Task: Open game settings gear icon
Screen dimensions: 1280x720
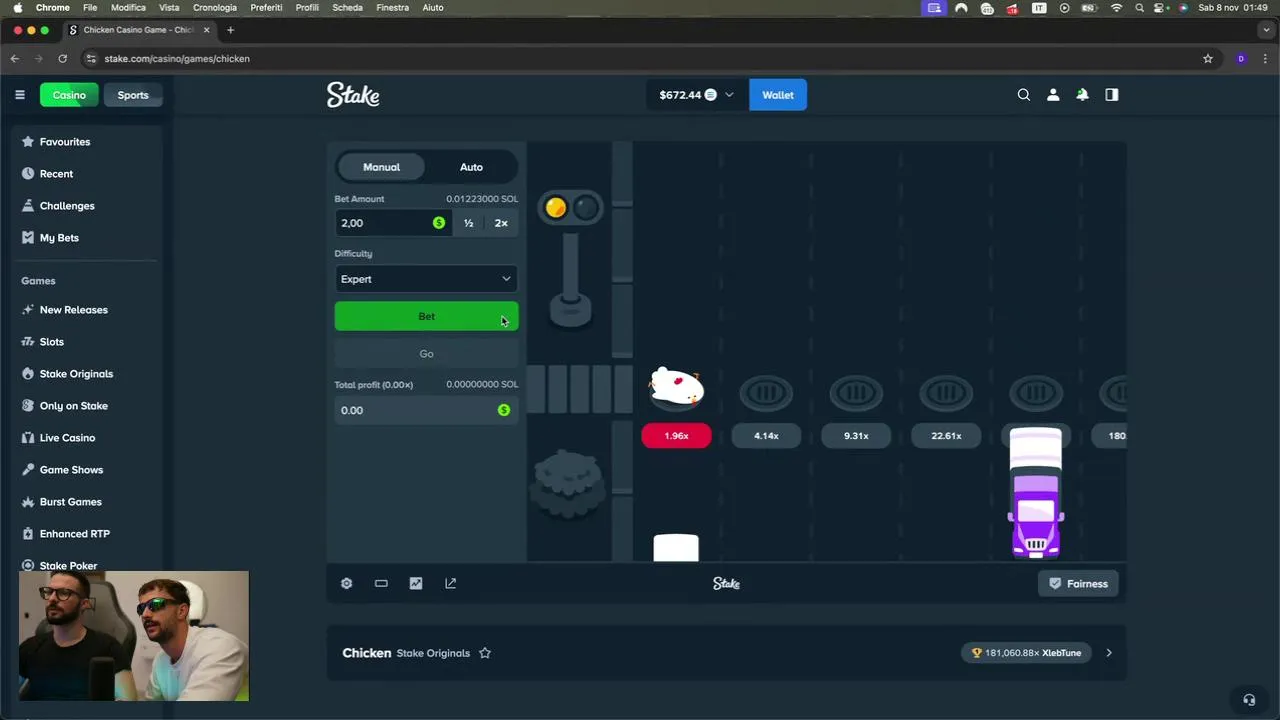Action: tap(346, 583)
